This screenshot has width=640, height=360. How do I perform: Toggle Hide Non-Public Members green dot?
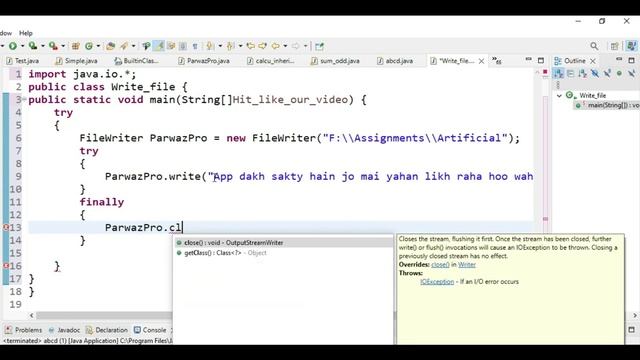pos(619,73)
